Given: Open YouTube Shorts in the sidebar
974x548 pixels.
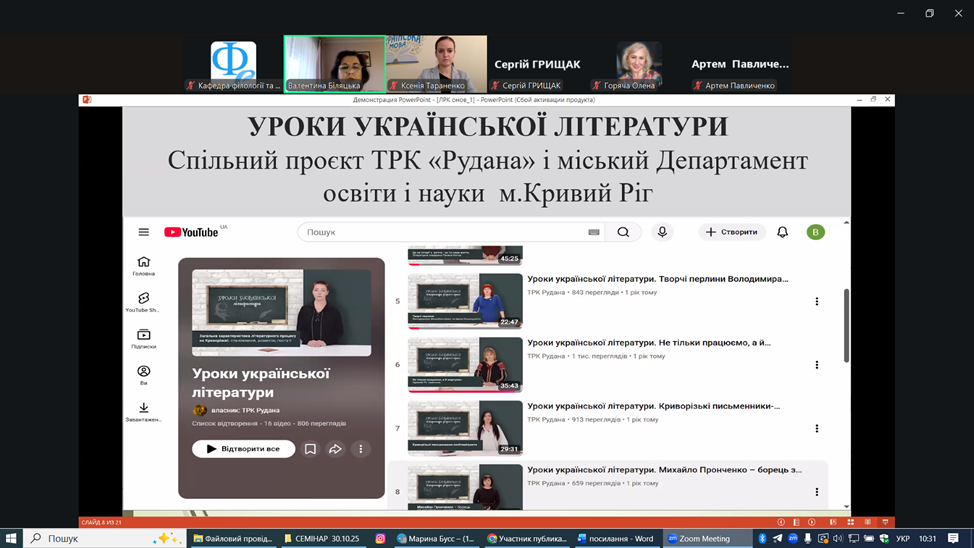Looking at the screenshot, I should click(x=144, y=302).
